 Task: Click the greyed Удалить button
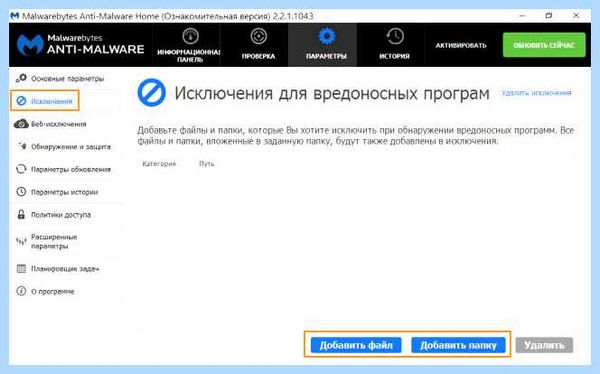pyautogui.click(x=544, y=345)
